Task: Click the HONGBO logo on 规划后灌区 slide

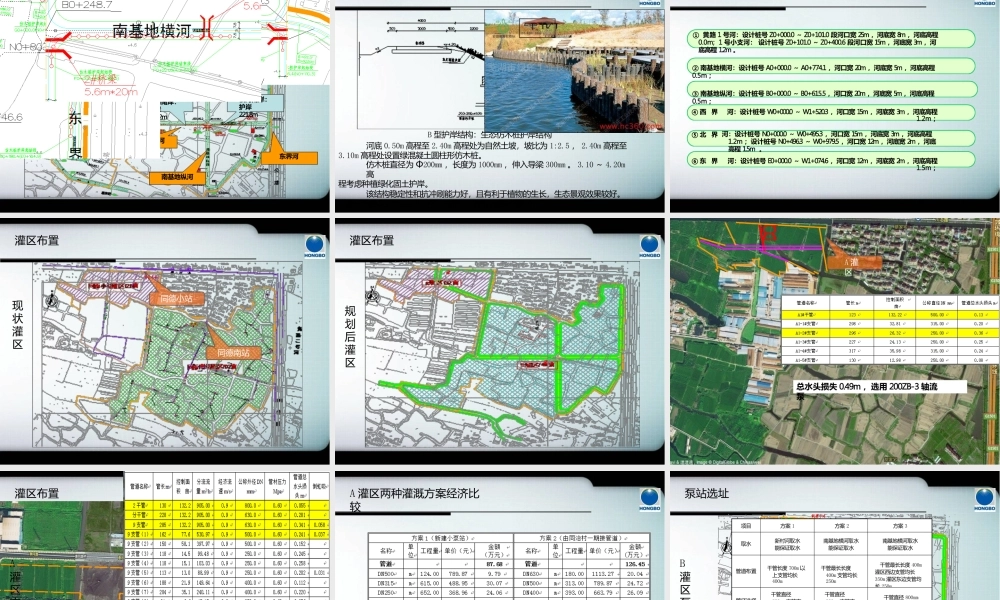Action: point(650,246)
